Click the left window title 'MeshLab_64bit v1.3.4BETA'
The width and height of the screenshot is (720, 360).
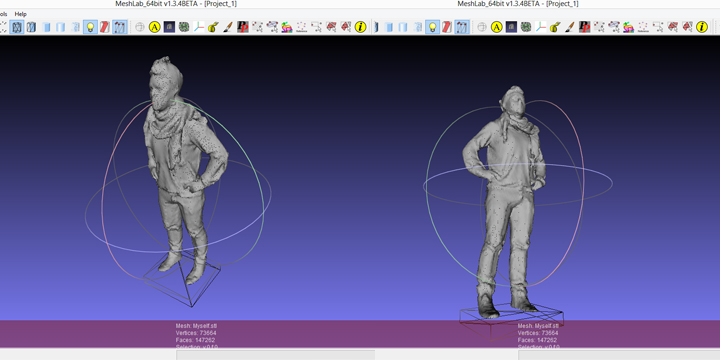[x=158, y=4]
